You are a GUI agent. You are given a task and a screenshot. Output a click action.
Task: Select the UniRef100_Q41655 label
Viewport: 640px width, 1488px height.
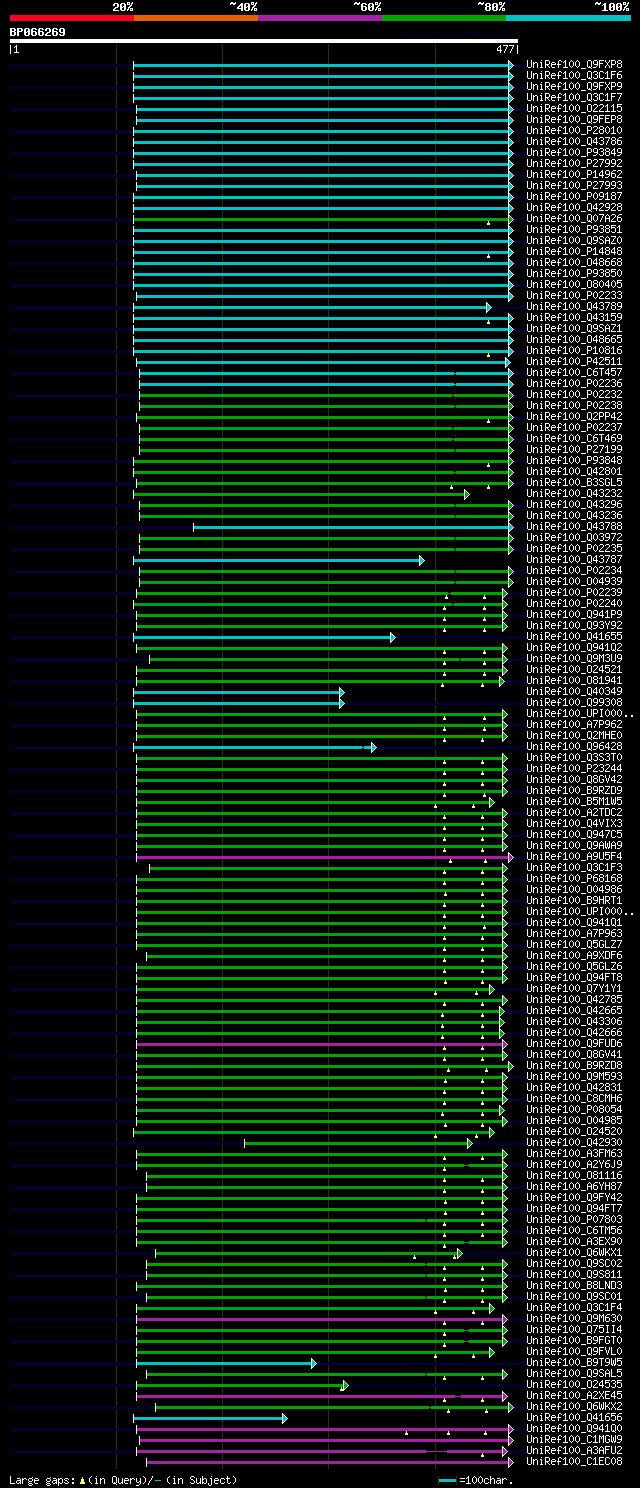[574, 637]
